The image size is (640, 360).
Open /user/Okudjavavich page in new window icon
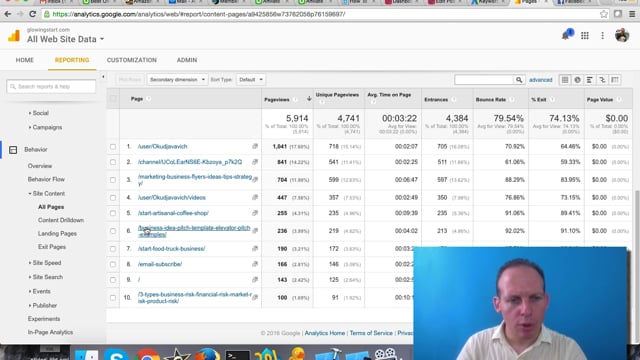pos(255,146)
